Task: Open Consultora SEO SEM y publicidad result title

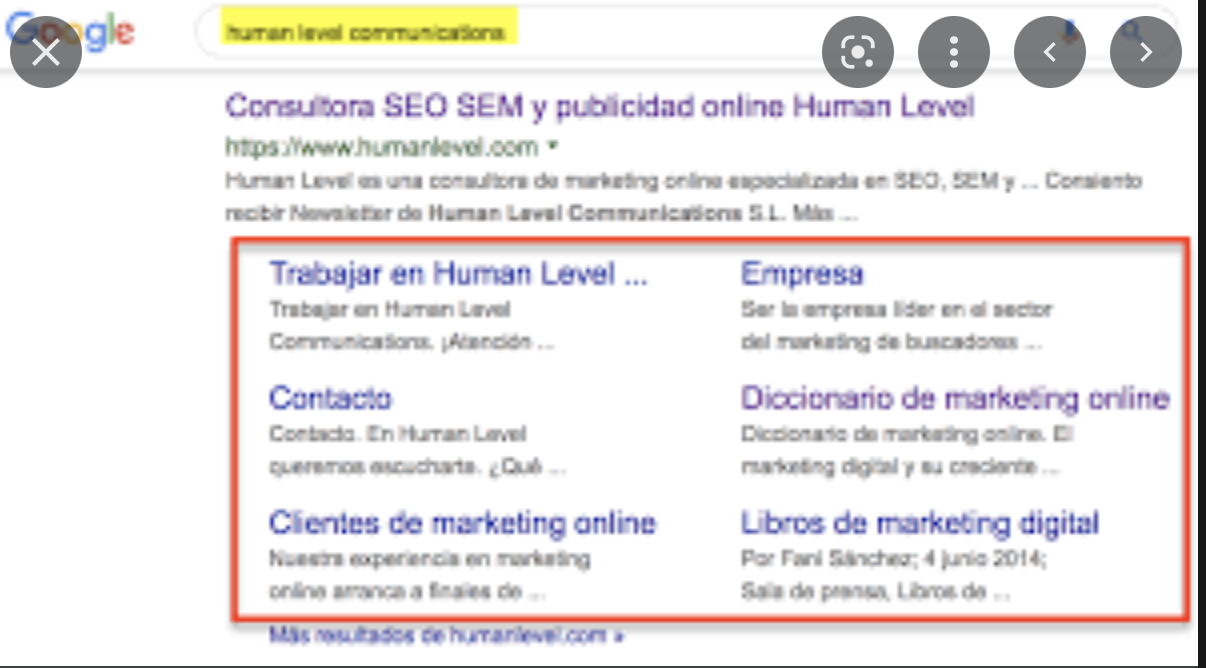Action: (600, 107)
